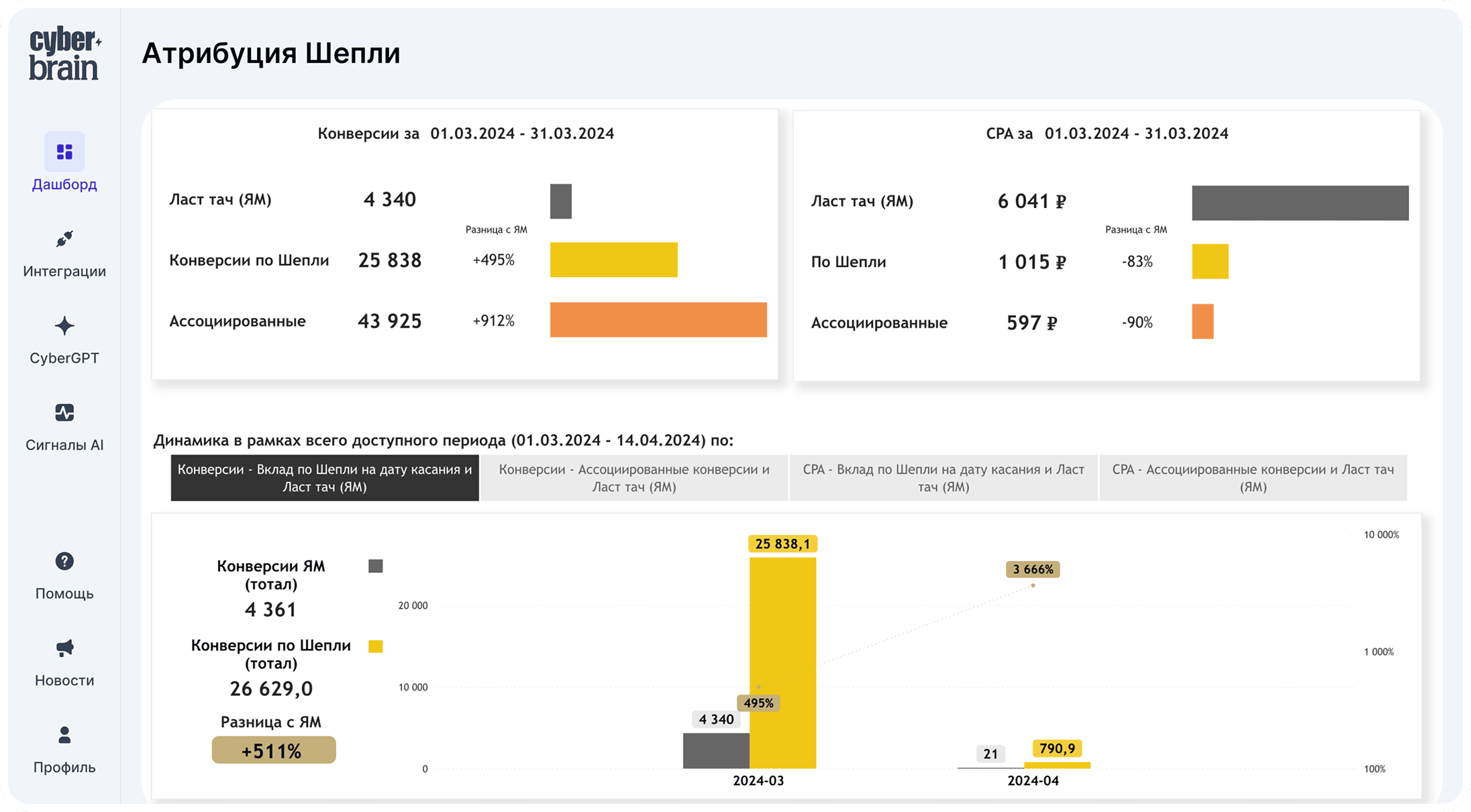Switch to Конверсии - Ассоциированные конверсии tab
The image size is (1471, 812).
click(634, 478)
